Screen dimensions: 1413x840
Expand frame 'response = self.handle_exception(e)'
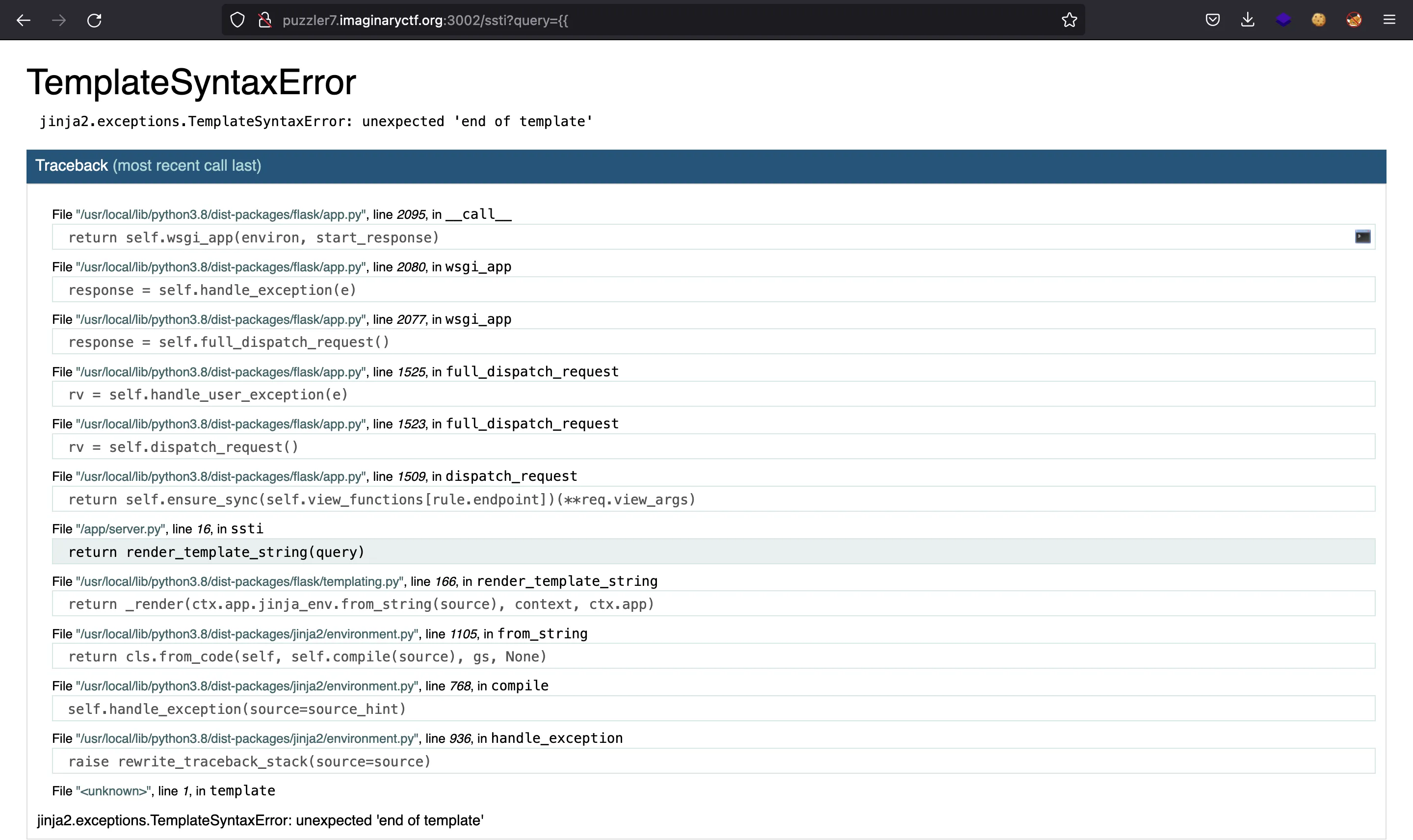click(x=713, y=290)
